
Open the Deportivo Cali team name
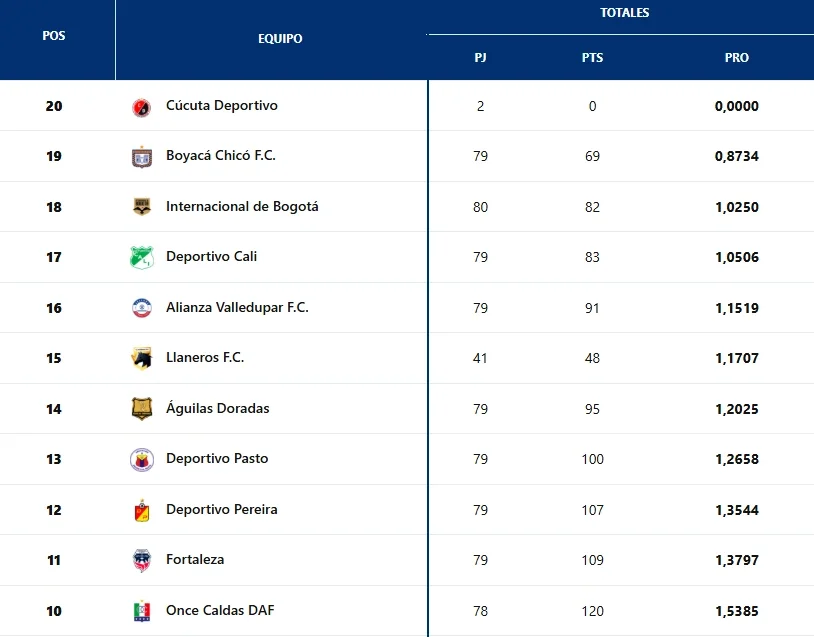211,256
